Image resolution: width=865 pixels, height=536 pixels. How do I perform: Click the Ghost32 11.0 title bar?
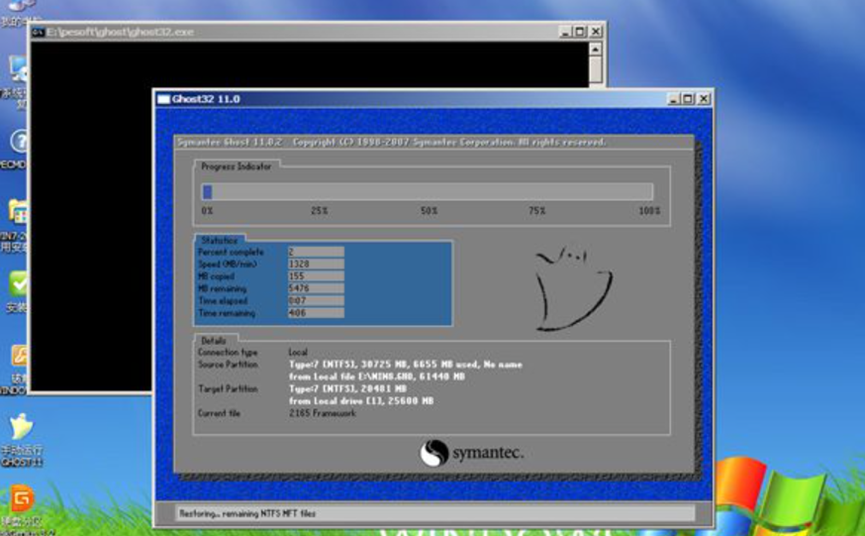pos(400,99)
